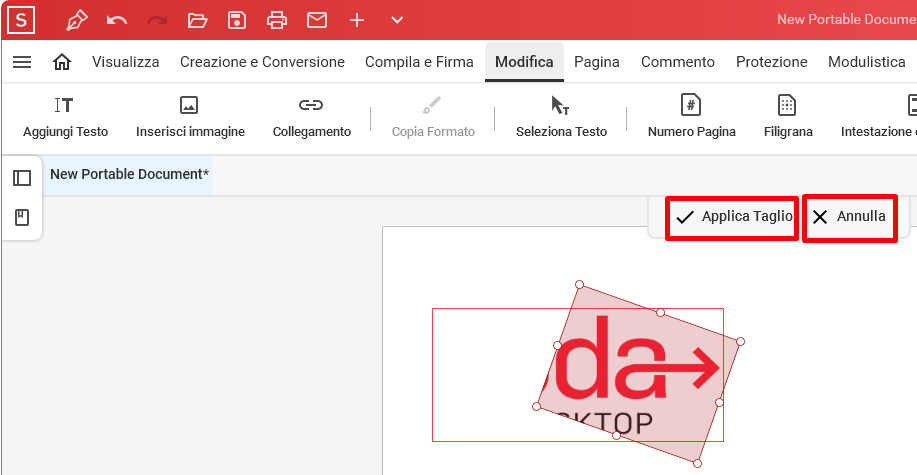
Task: Open the Modulistica tab
Action: tap(867, 62)
